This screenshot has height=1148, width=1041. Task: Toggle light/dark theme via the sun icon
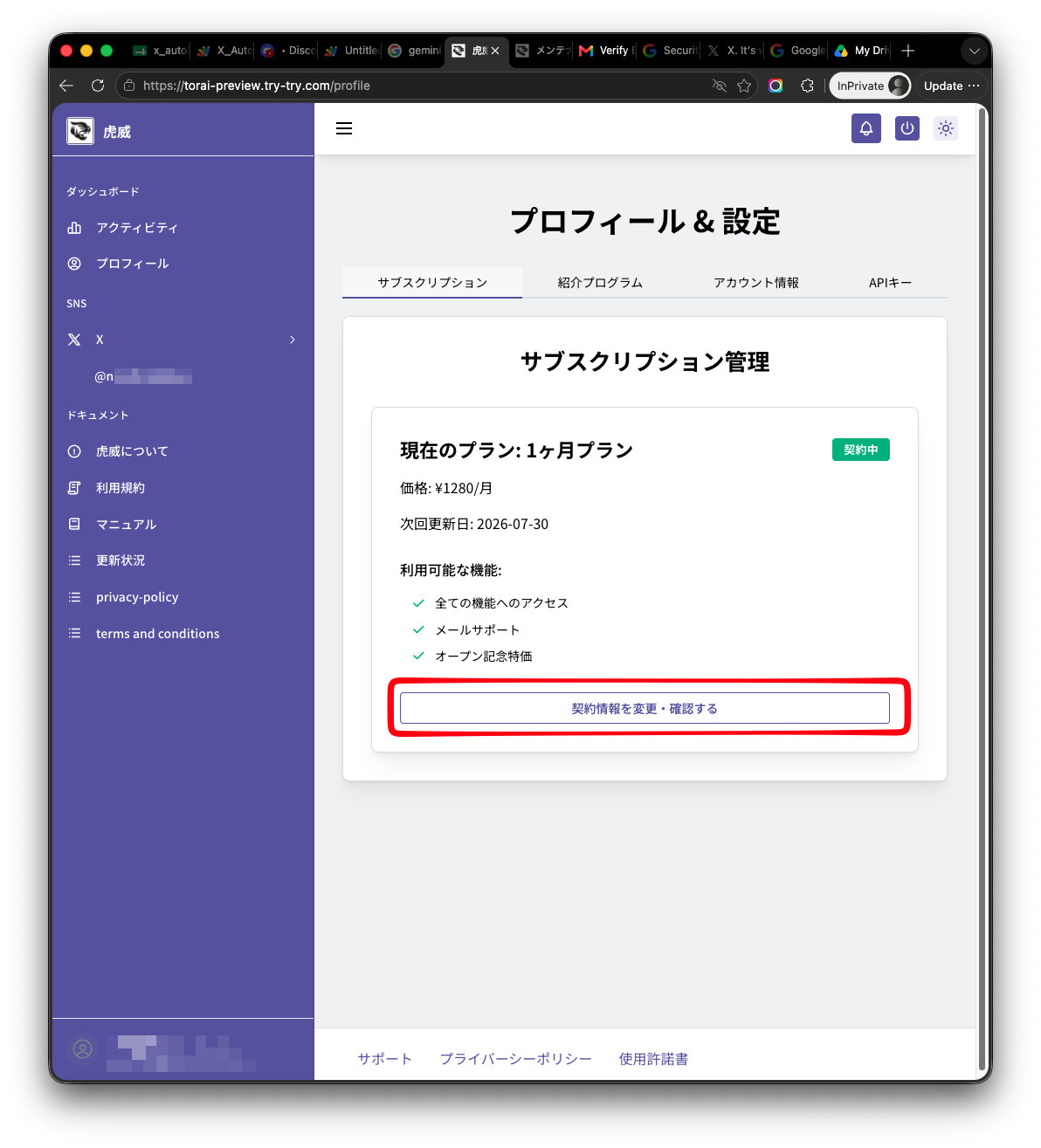pyautogui.click(x=946, y=128)
